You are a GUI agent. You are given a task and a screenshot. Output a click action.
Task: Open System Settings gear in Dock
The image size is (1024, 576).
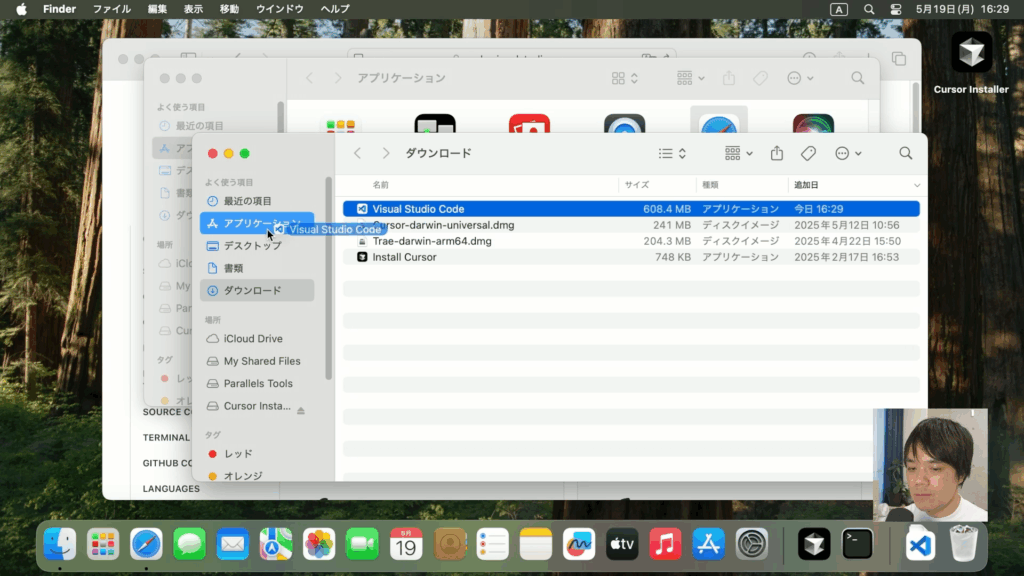pyautogui.click(x=751, y=545)
